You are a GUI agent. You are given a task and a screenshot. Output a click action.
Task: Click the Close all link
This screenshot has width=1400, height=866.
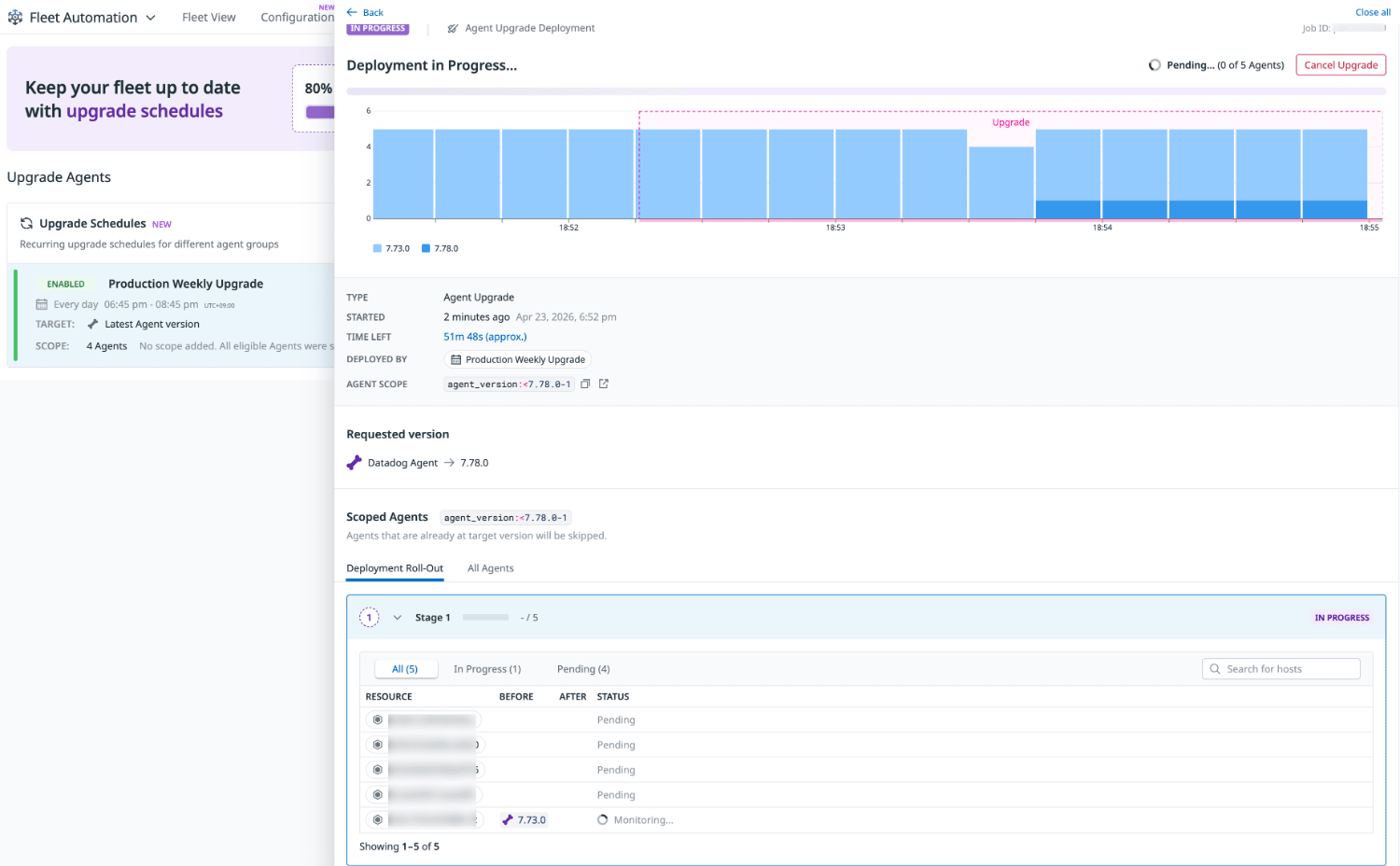[x=1372, y=12]
